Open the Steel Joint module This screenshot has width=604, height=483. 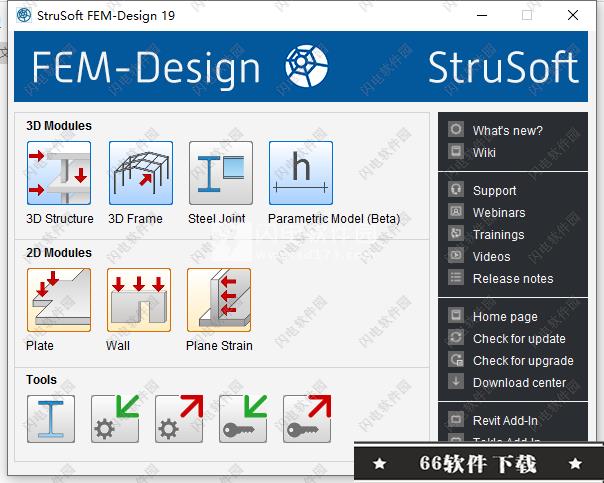point(221,173)
